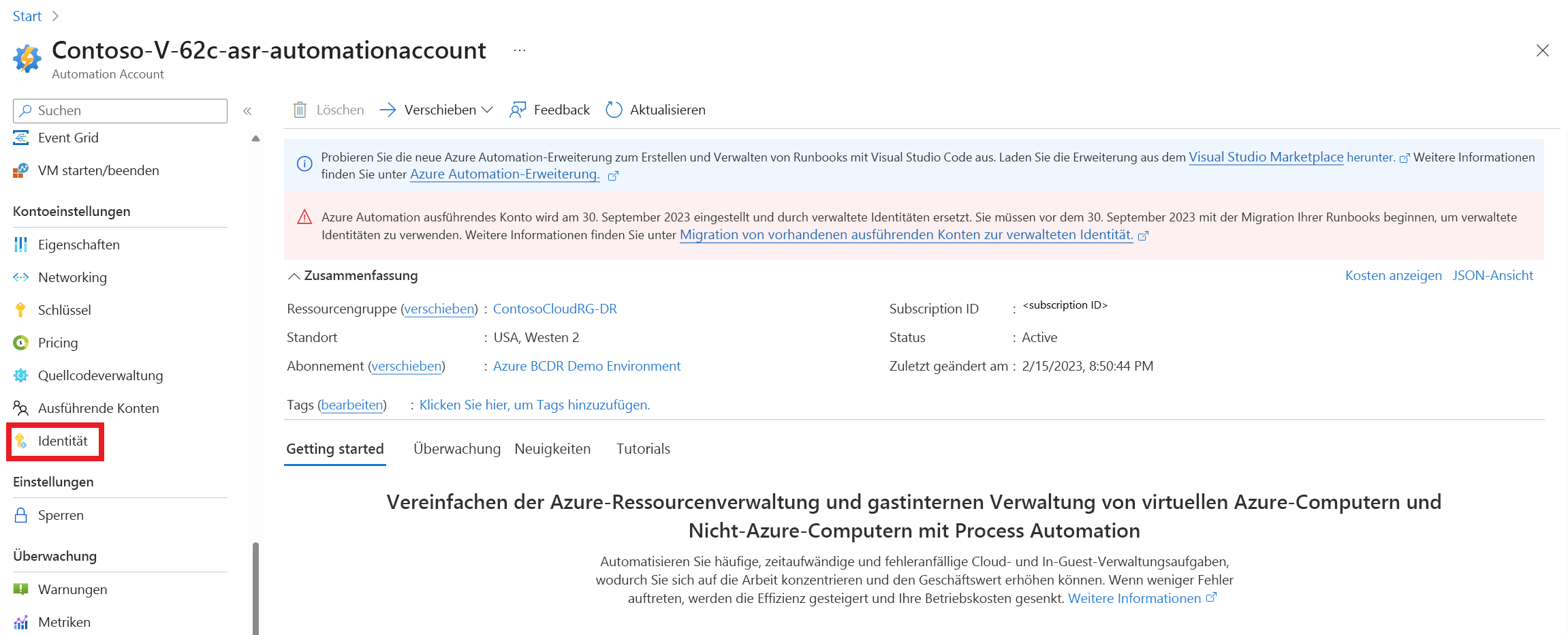Open the Azure Automation-Erweiterung link
Screen dimensions: 1568x635
(505, 174)
